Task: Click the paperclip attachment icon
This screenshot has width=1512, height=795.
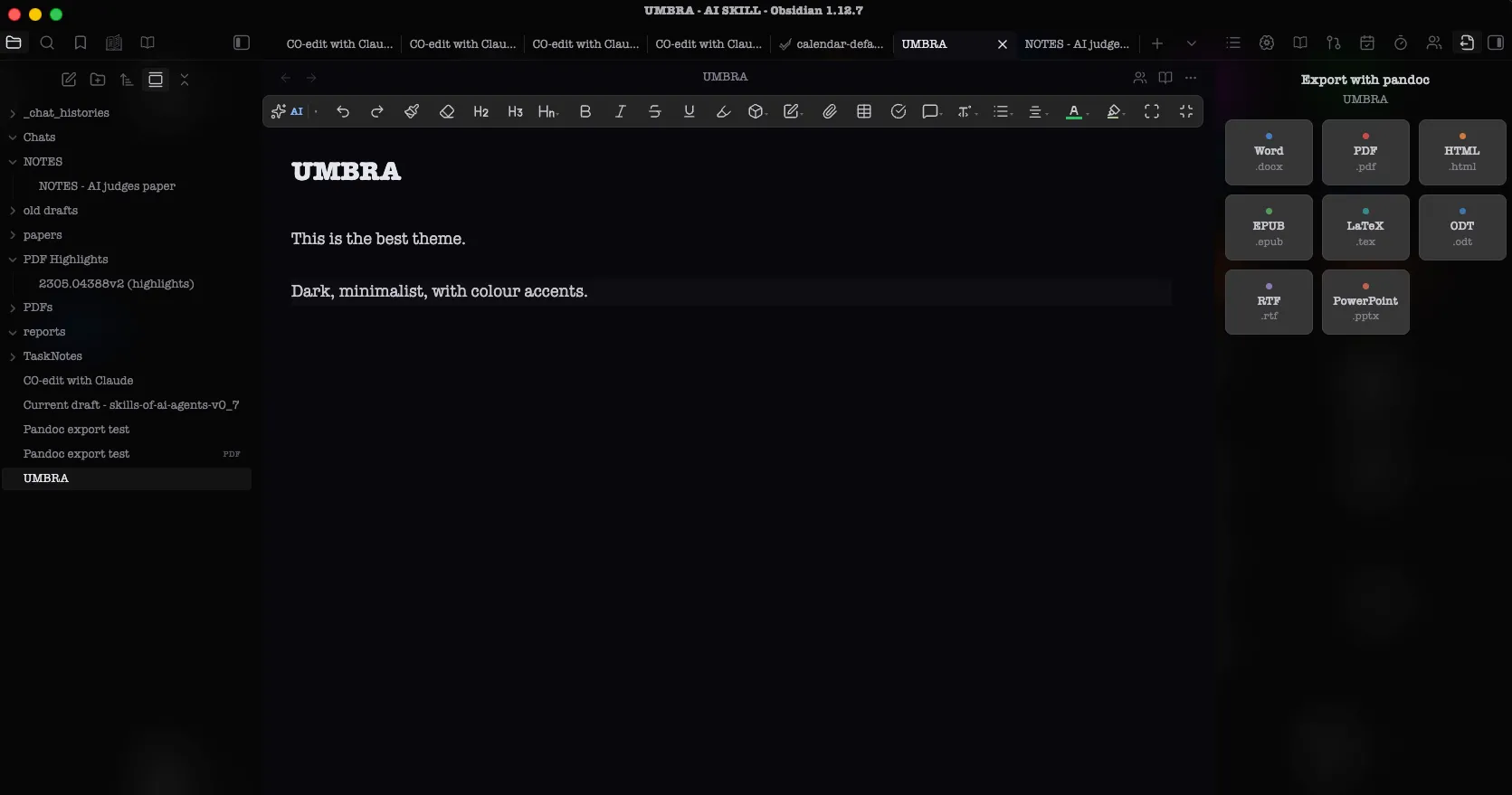Action: [x=830, y=111]
